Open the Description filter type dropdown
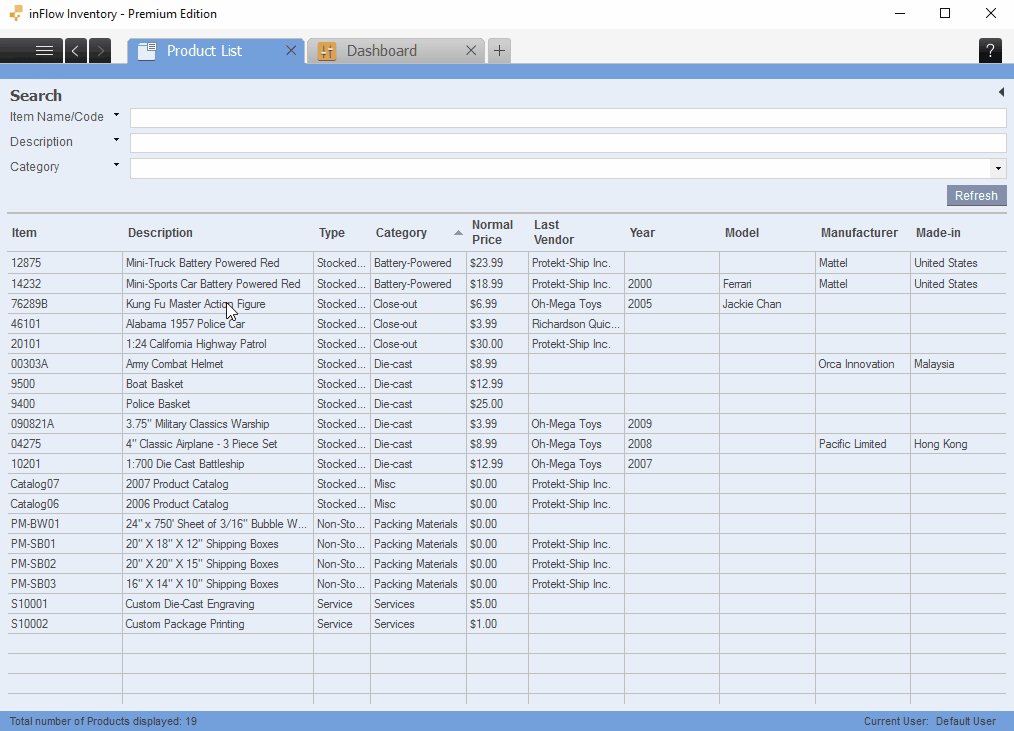 (x=116, y=140)
